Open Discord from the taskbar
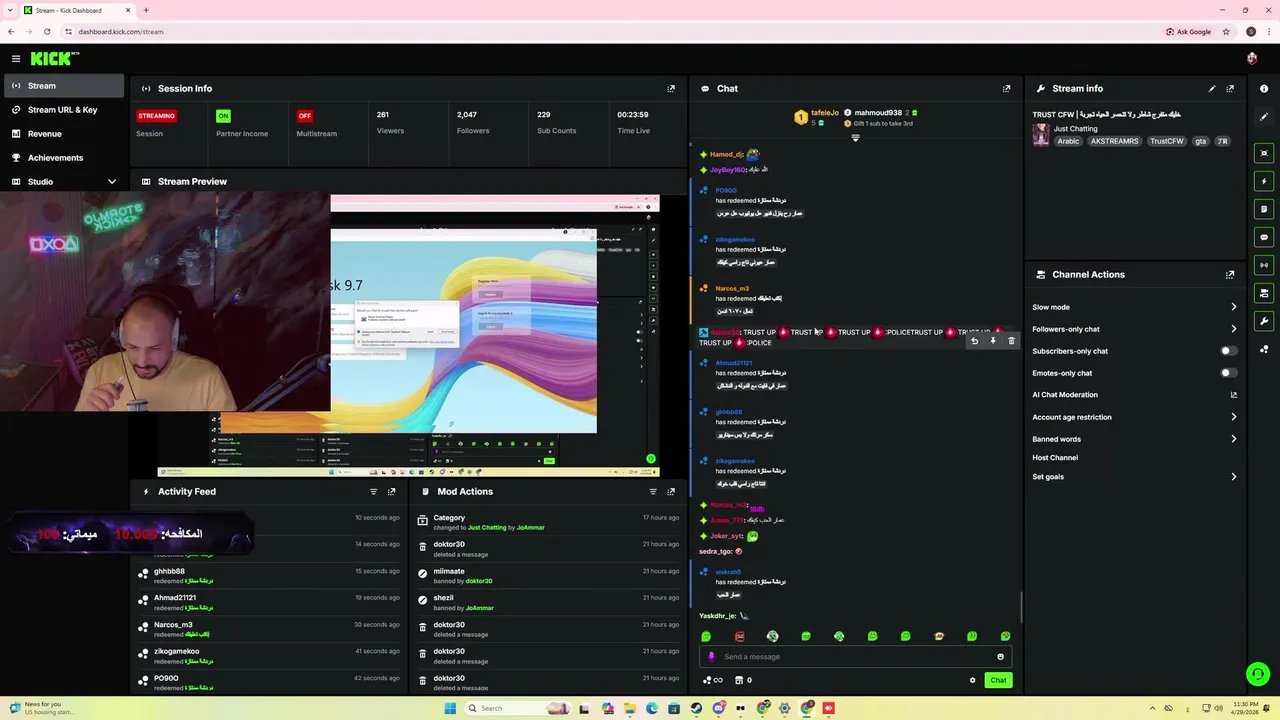 719,708
